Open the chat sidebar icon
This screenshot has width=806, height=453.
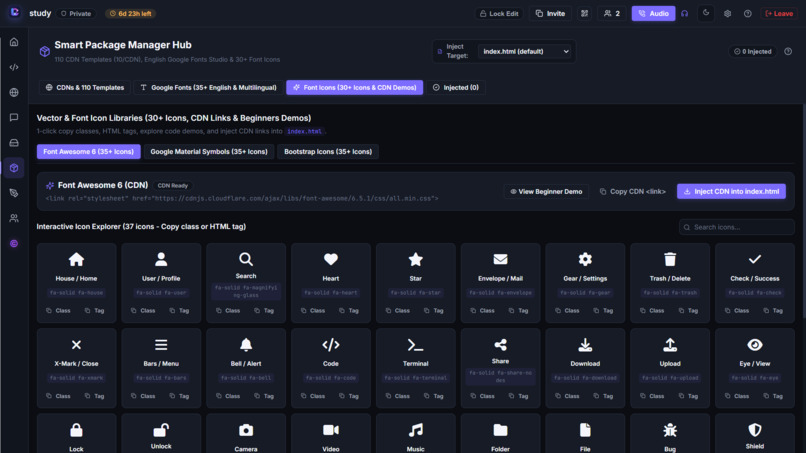(x=14, y=118)
